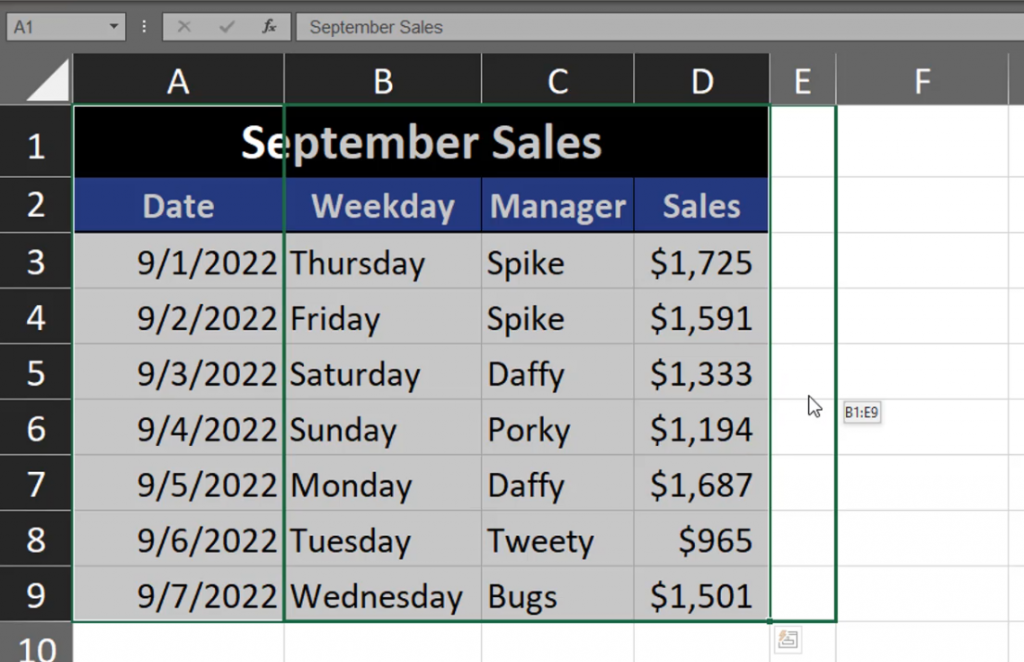Click the options icon below the table corner
The height and width of the screenshot is (662, 1024).
pyautogui.click(x=787, y=640)
